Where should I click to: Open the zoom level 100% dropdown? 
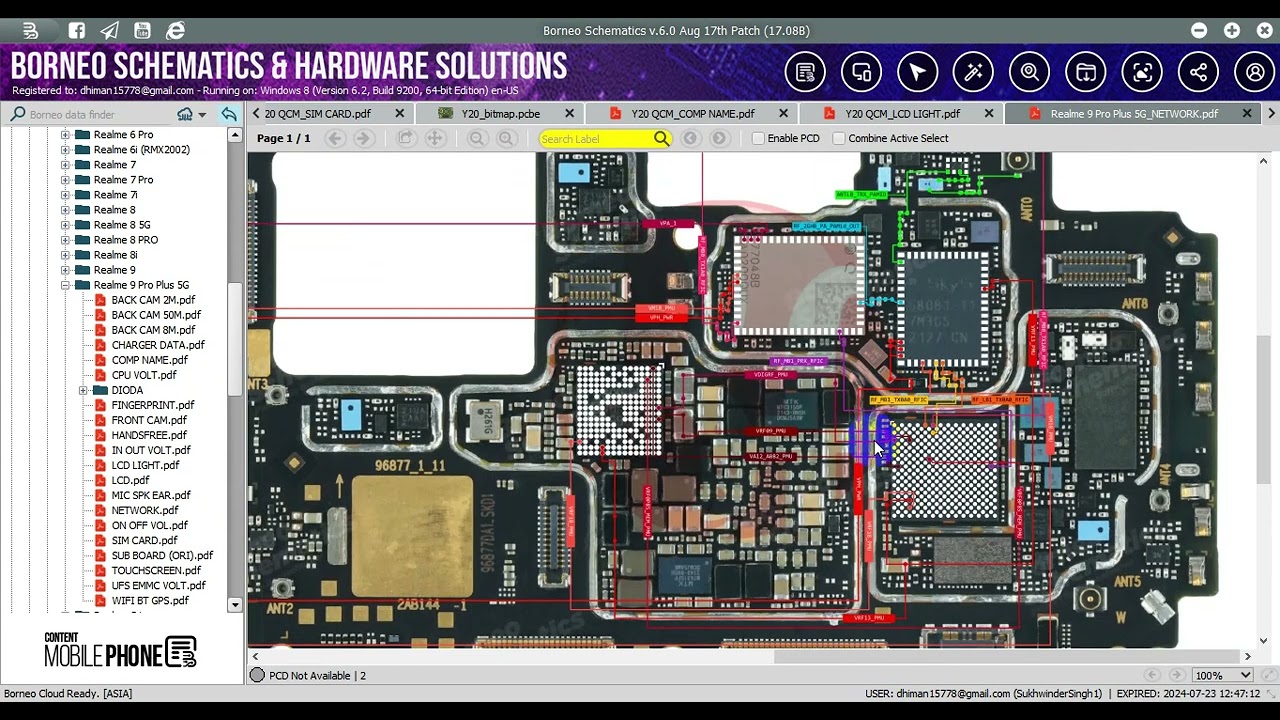pos(1243,676)
